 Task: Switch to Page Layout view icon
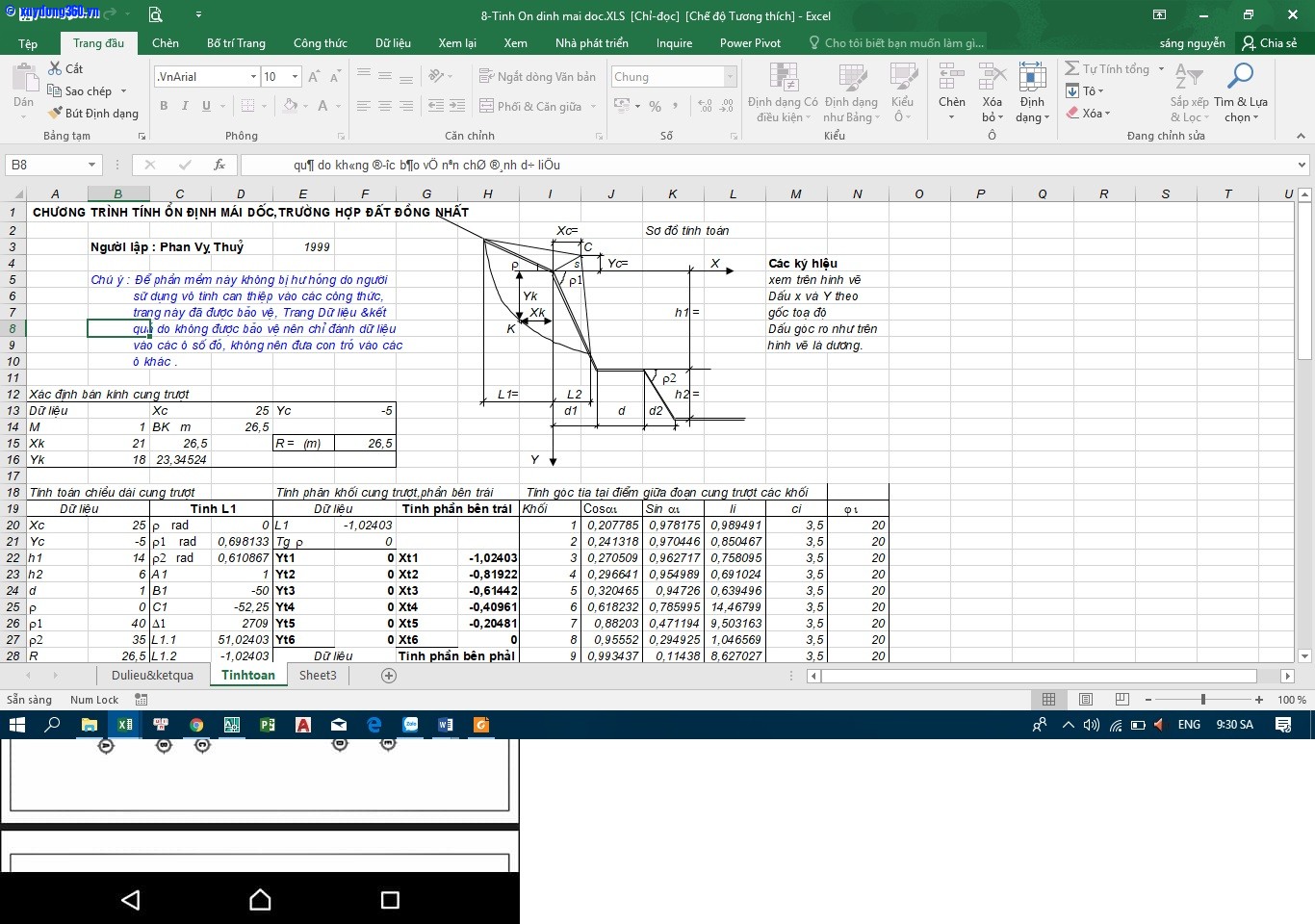(1086, 700)
